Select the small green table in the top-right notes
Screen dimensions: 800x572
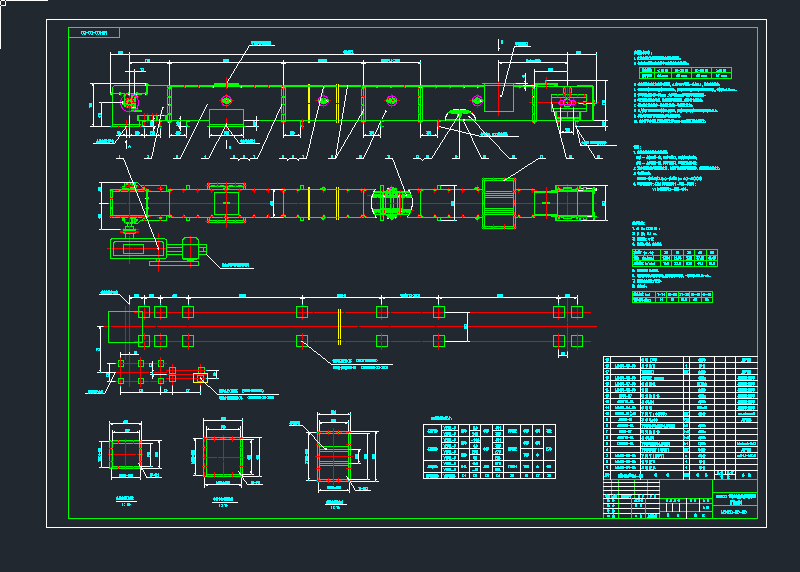click(686, 73)
